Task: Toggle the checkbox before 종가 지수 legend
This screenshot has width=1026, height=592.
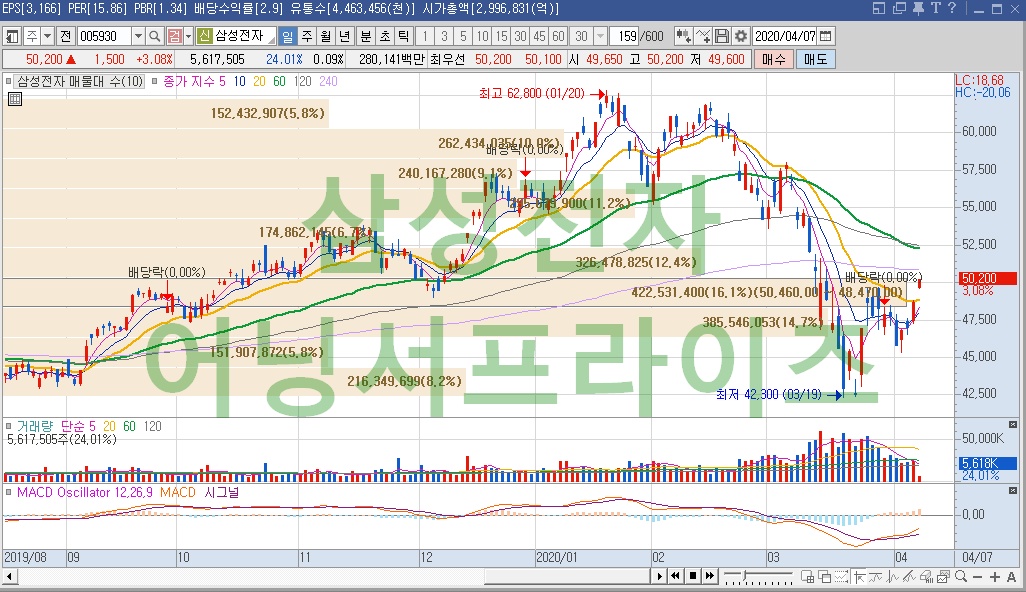Action: tap(154, 81)
